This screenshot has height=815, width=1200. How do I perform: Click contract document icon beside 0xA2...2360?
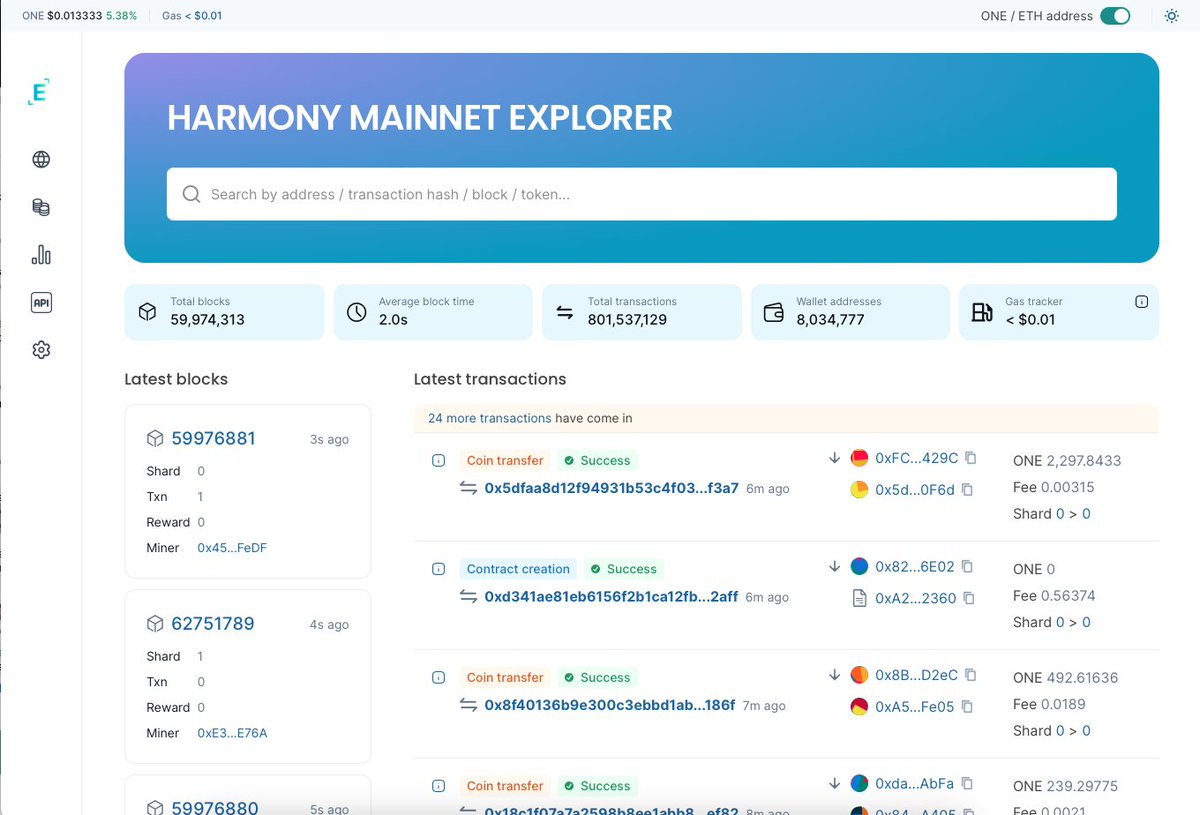tap(859, 598)
